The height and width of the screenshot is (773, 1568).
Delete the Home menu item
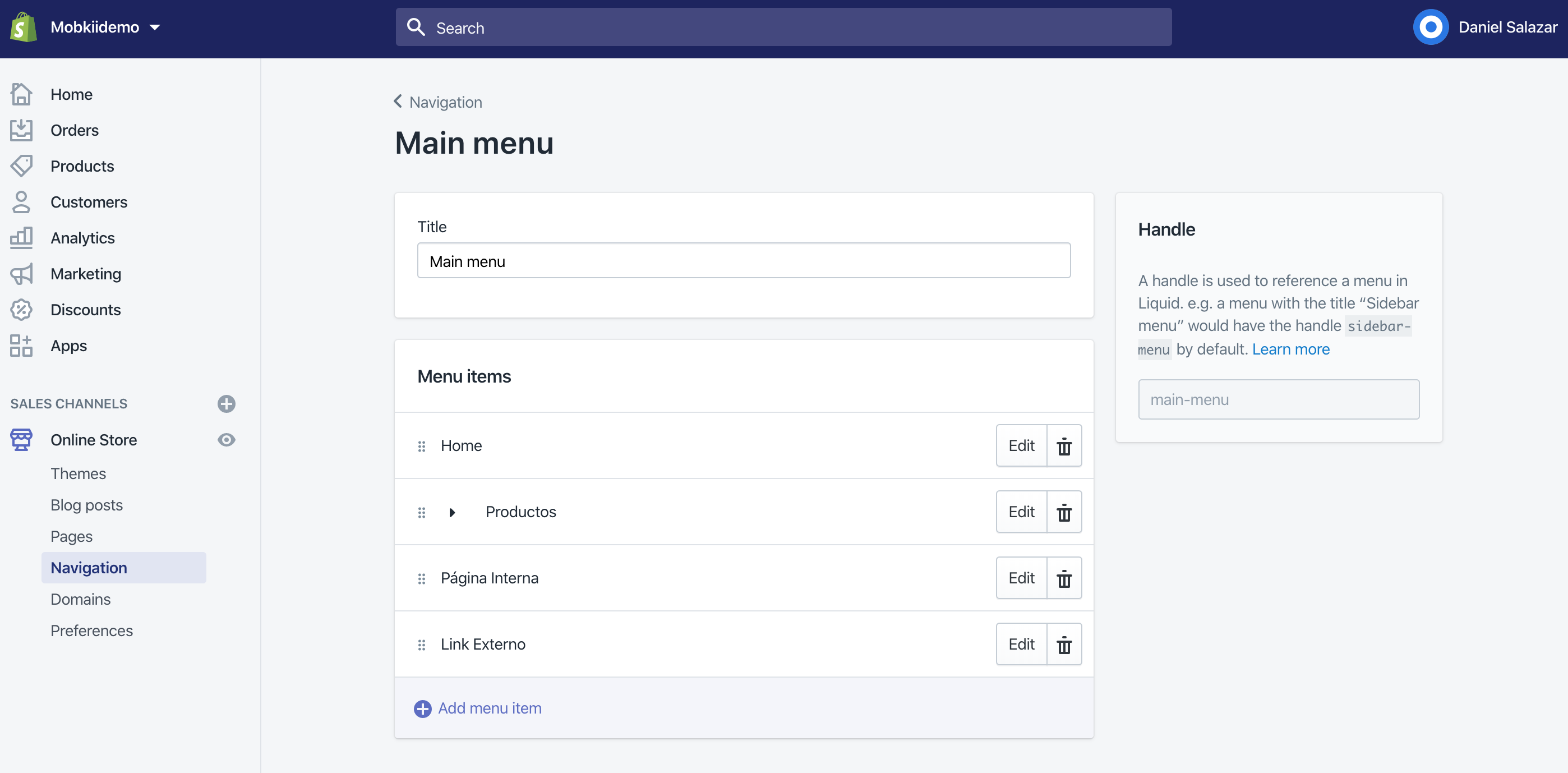(1064, 445)
